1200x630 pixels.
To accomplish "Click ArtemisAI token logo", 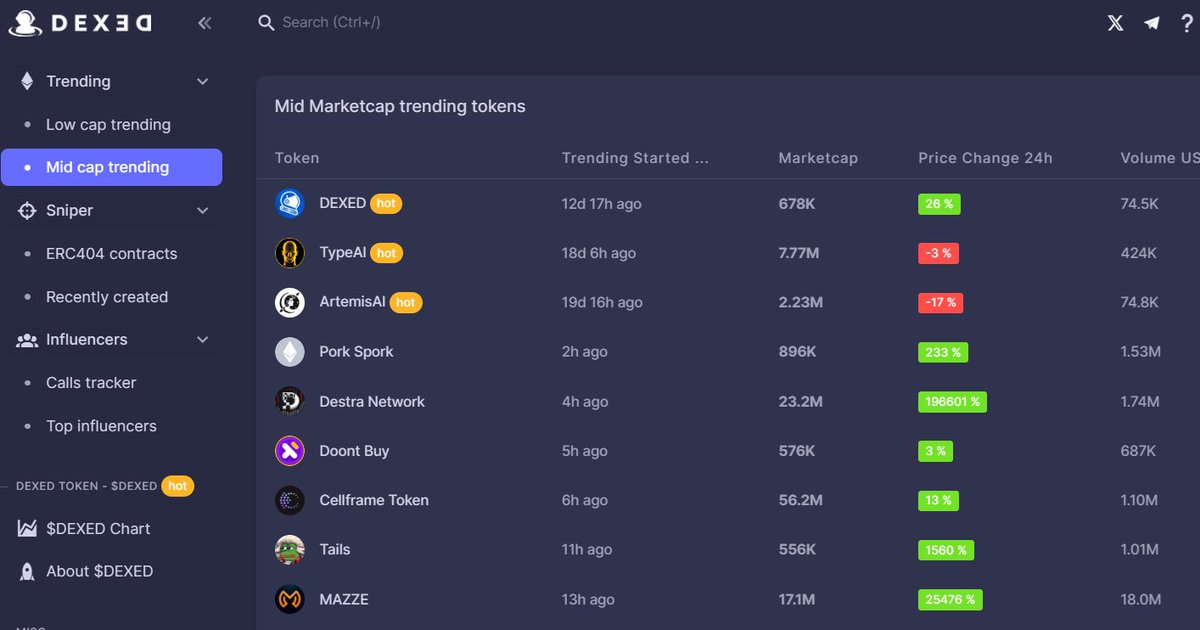I will (289, 302).
